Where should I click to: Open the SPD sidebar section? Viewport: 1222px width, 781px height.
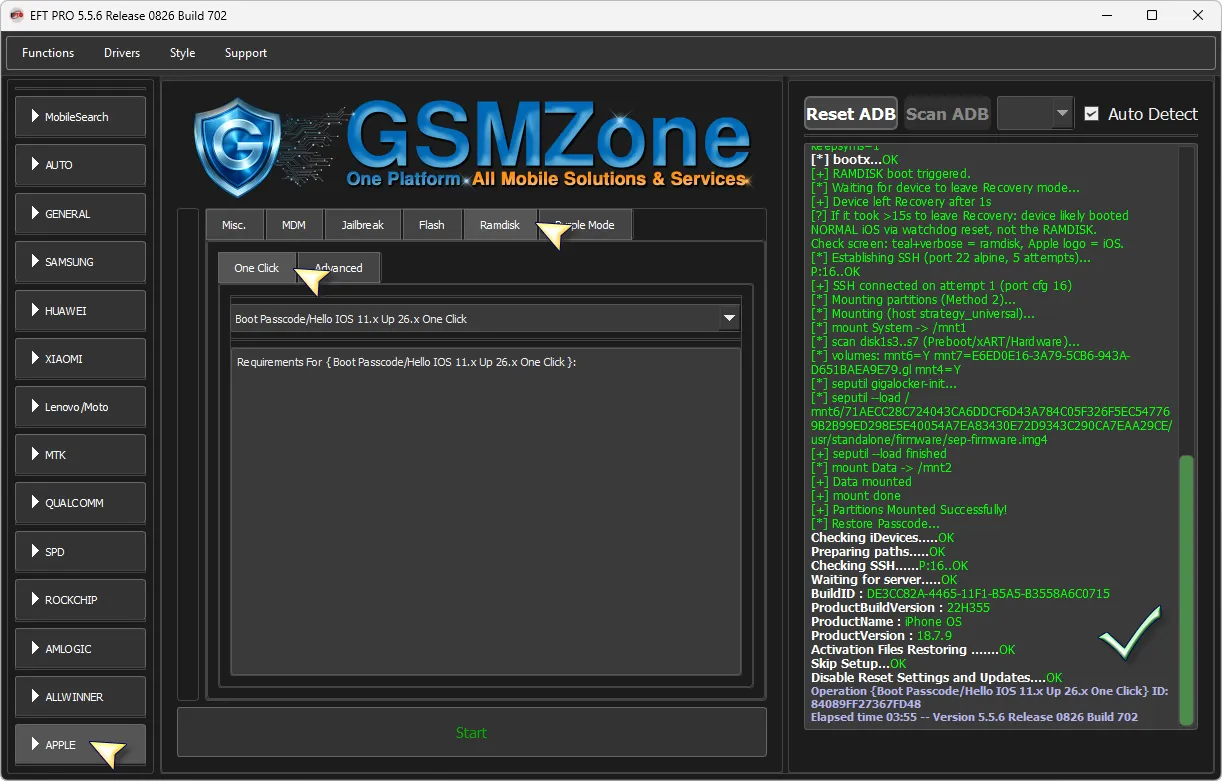coord(80,552)
